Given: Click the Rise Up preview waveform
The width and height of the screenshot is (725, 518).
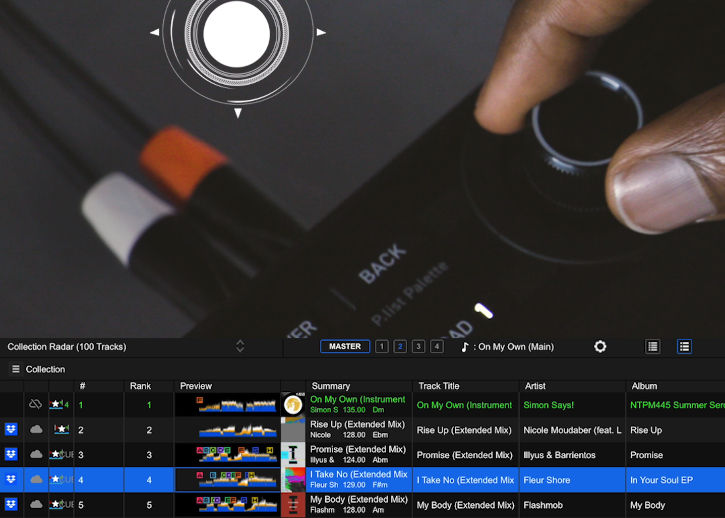Looking at the screenshot, I should 227,430.
